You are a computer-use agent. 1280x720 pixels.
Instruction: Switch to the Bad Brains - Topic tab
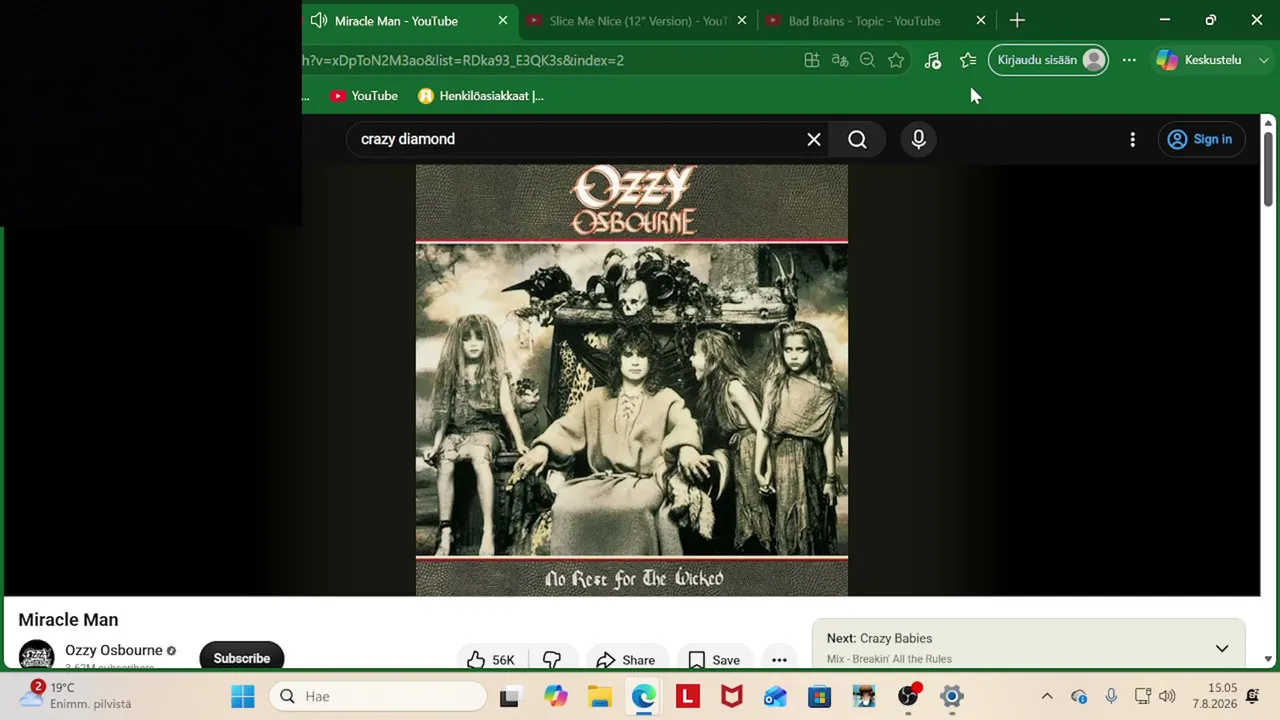click(x=864, y=21)
